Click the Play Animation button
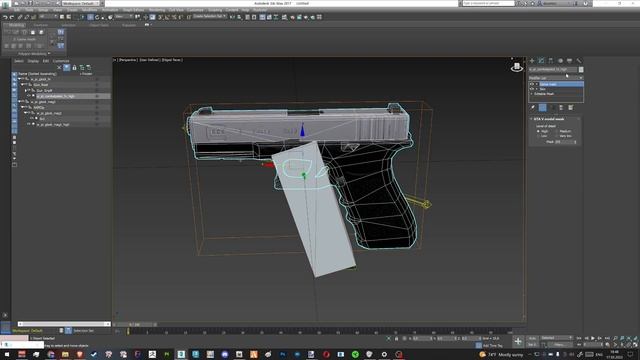640x360 pixels. [593, 338]
